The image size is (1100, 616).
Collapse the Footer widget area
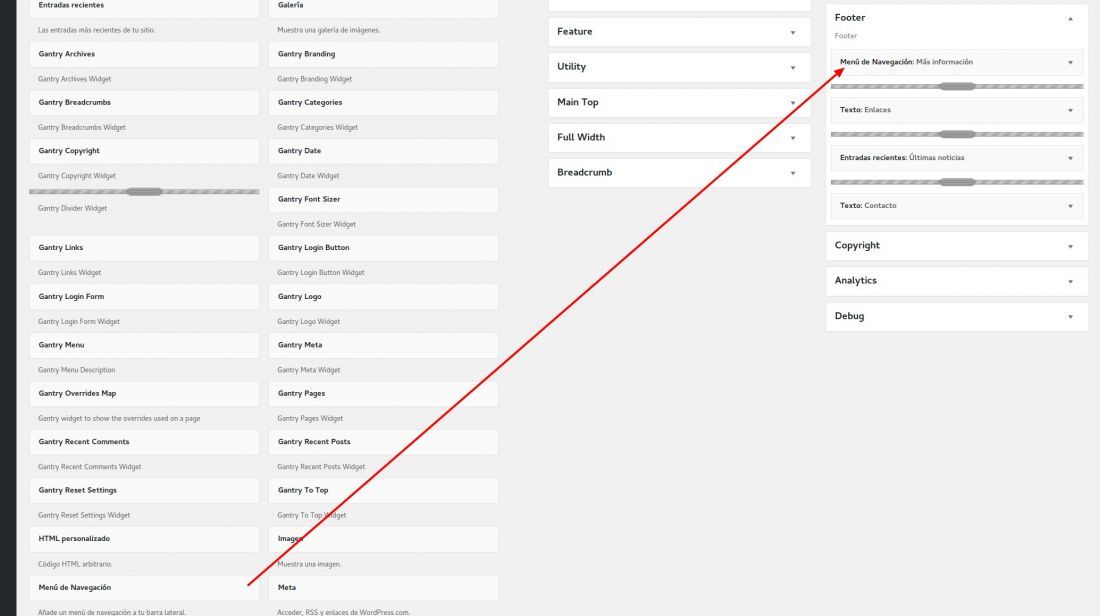tap(1070, 18)
